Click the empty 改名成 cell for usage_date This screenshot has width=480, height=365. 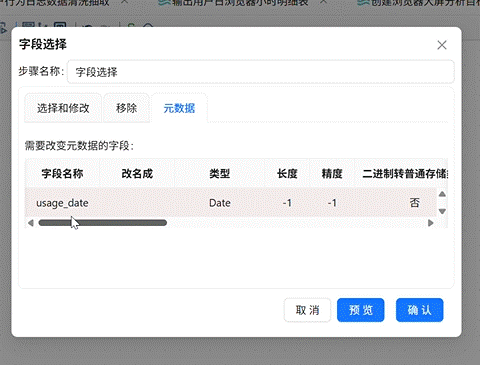click(x=137, y=203)
